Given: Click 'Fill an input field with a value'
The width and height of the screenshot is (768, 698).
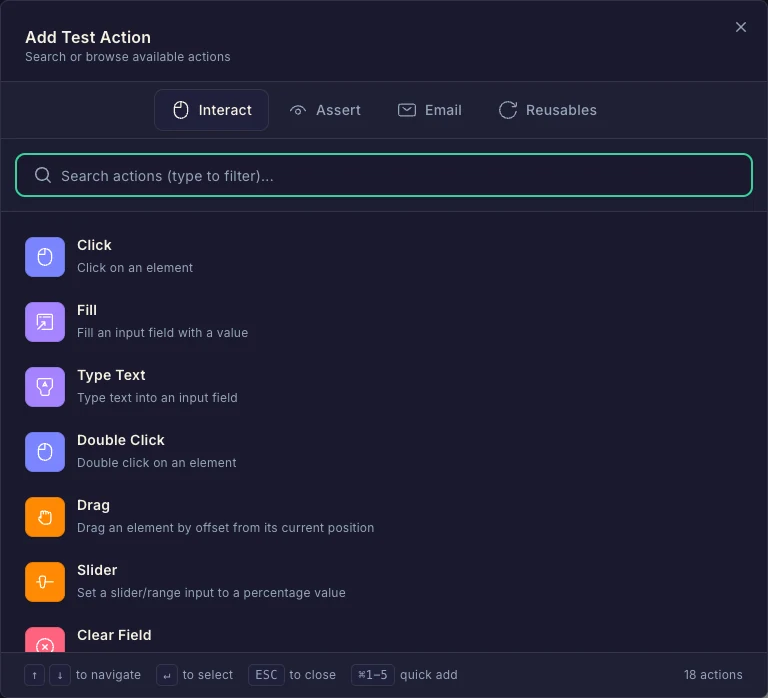Looking at the screenshot, I should point(162,333).
